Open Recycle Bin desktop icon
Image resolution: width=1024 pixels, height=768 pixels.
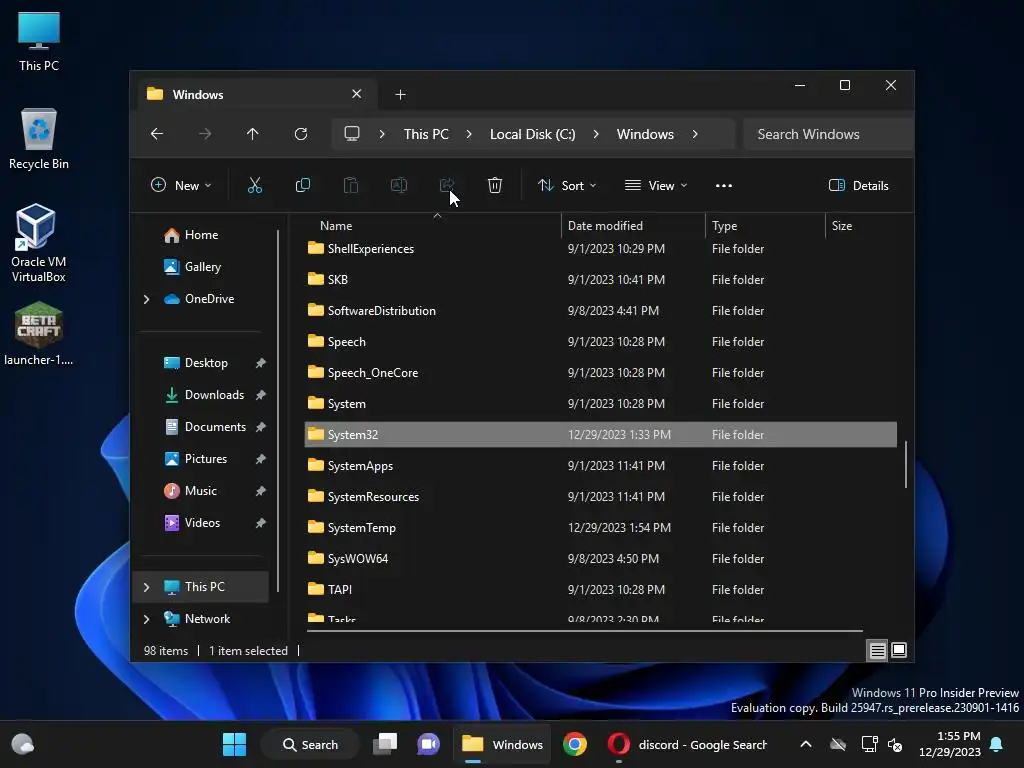pyautogui.click(x=39, y=139)
